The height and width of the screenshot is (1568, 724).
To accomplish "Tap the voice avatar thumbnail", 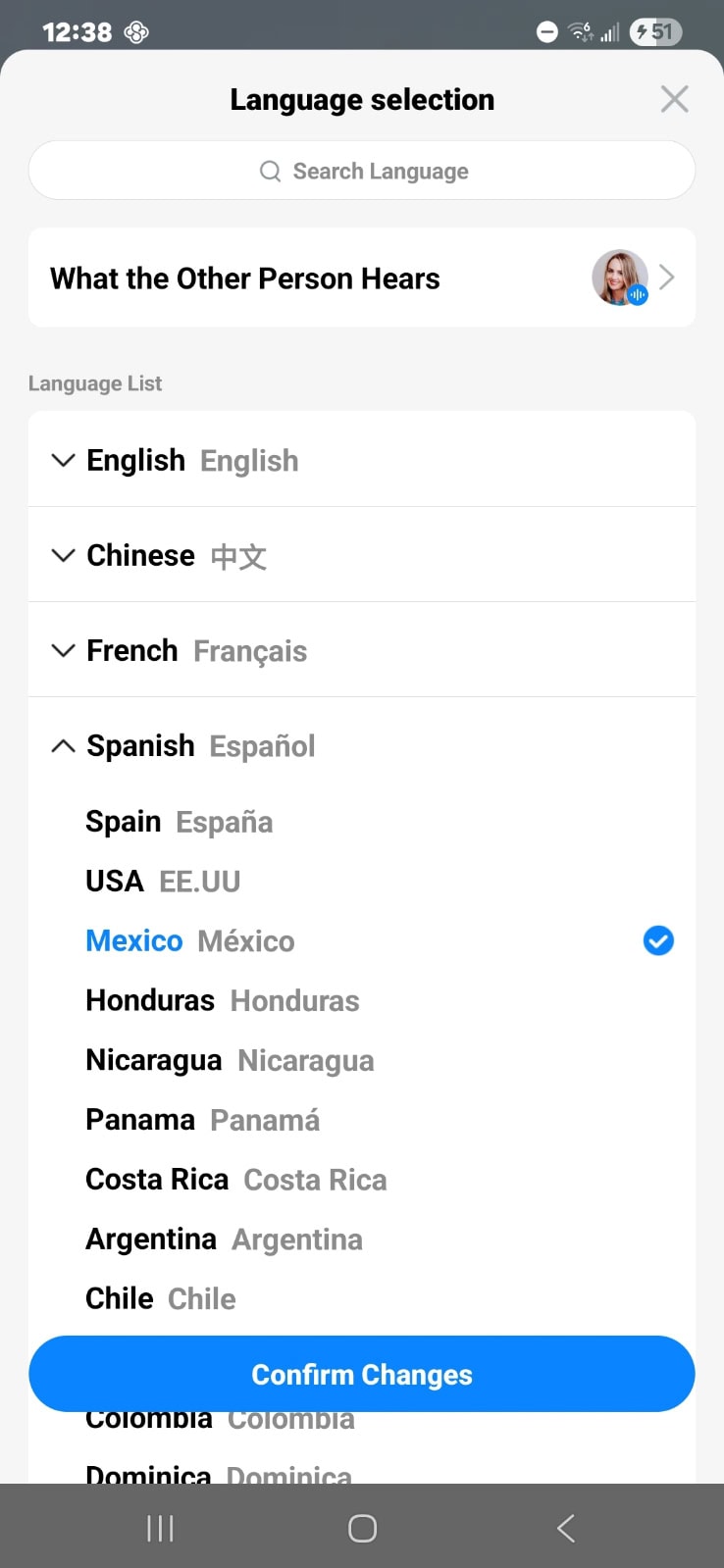I will click(620, 278).
